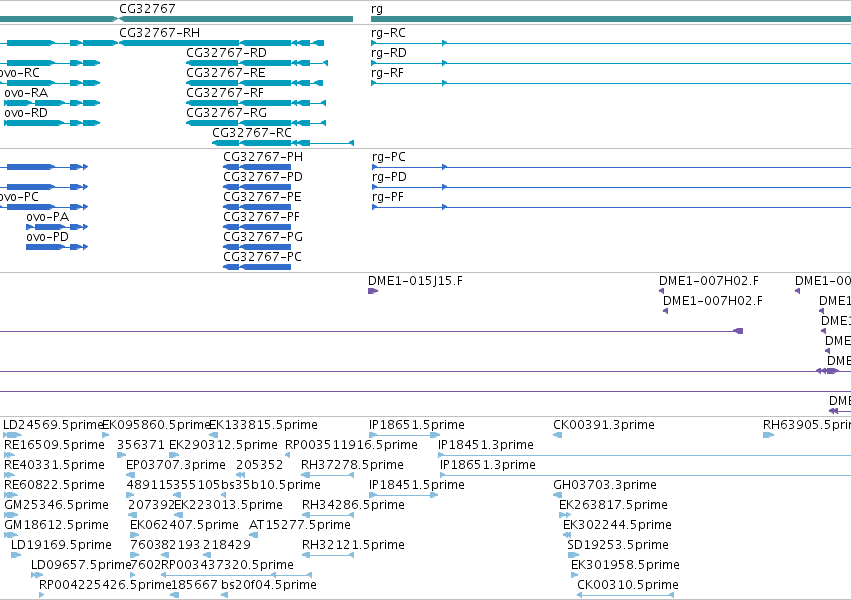Select EST IP18651.5prime
The width and height of the screenshot is (851, 600).
(x=404, y=435)
